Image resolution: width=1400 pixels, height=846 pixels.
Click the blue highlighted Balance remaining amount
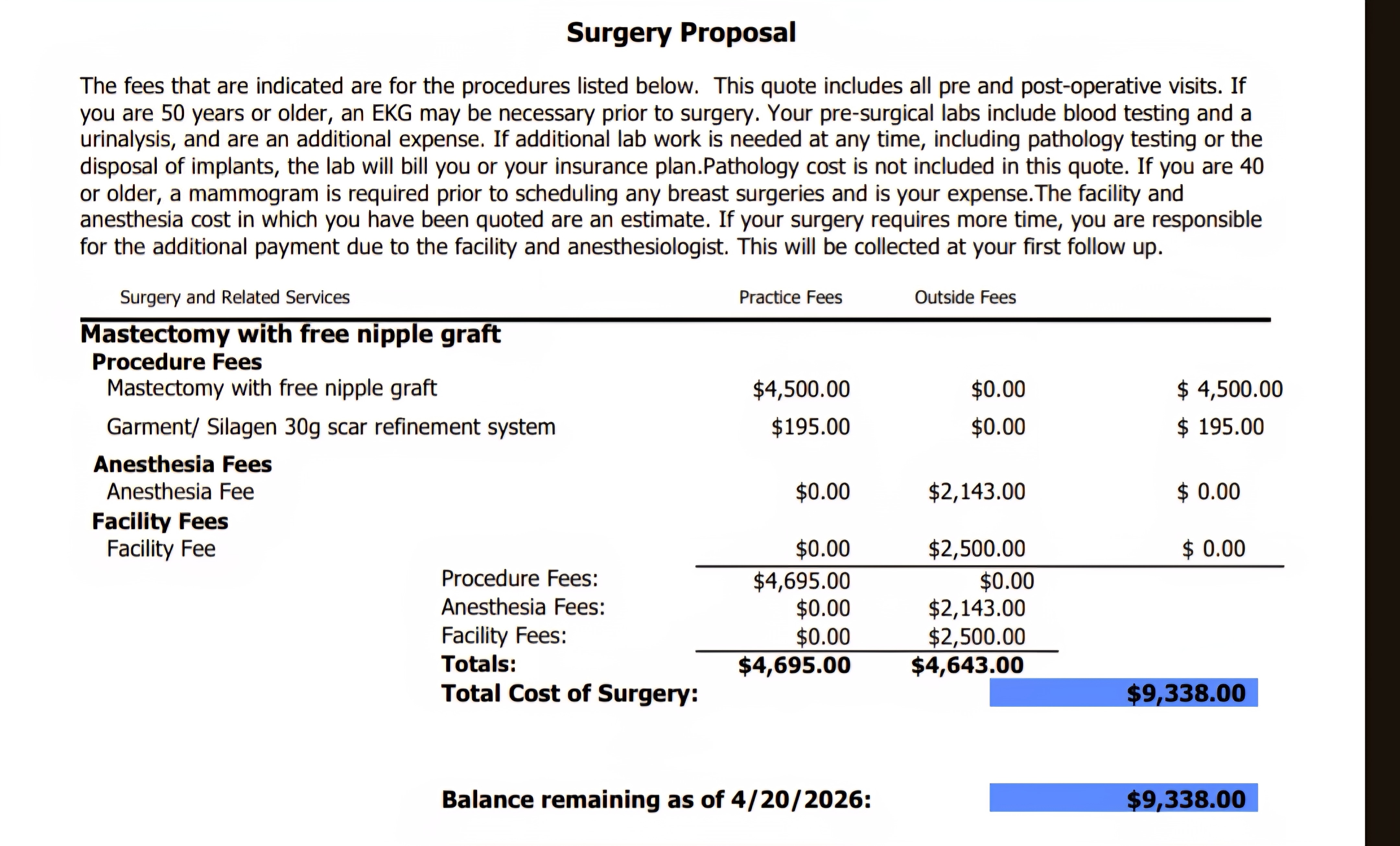[1185, 799]
